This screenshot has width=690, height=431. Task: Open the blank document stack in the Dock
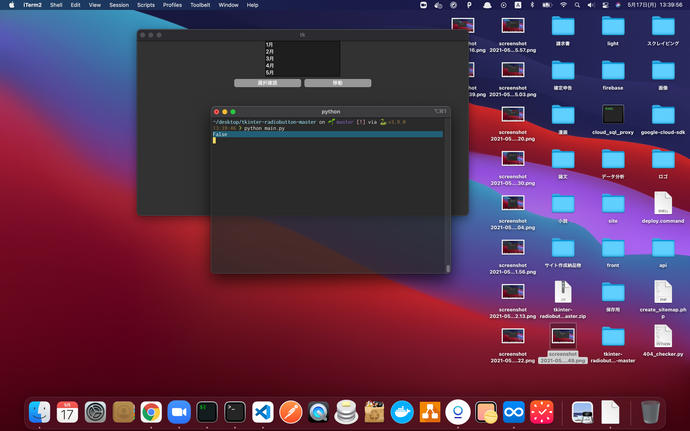[x=610, y=413]
